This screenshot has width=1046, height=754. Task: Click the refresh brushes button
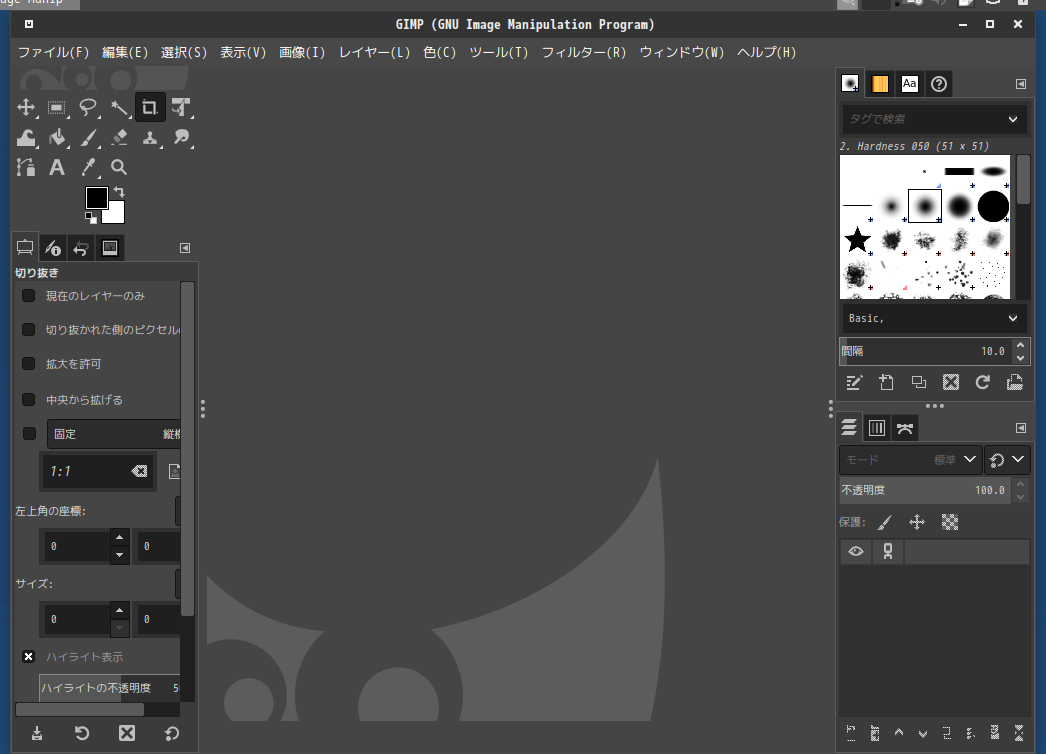pyautogui.click(x=982, y=382)
